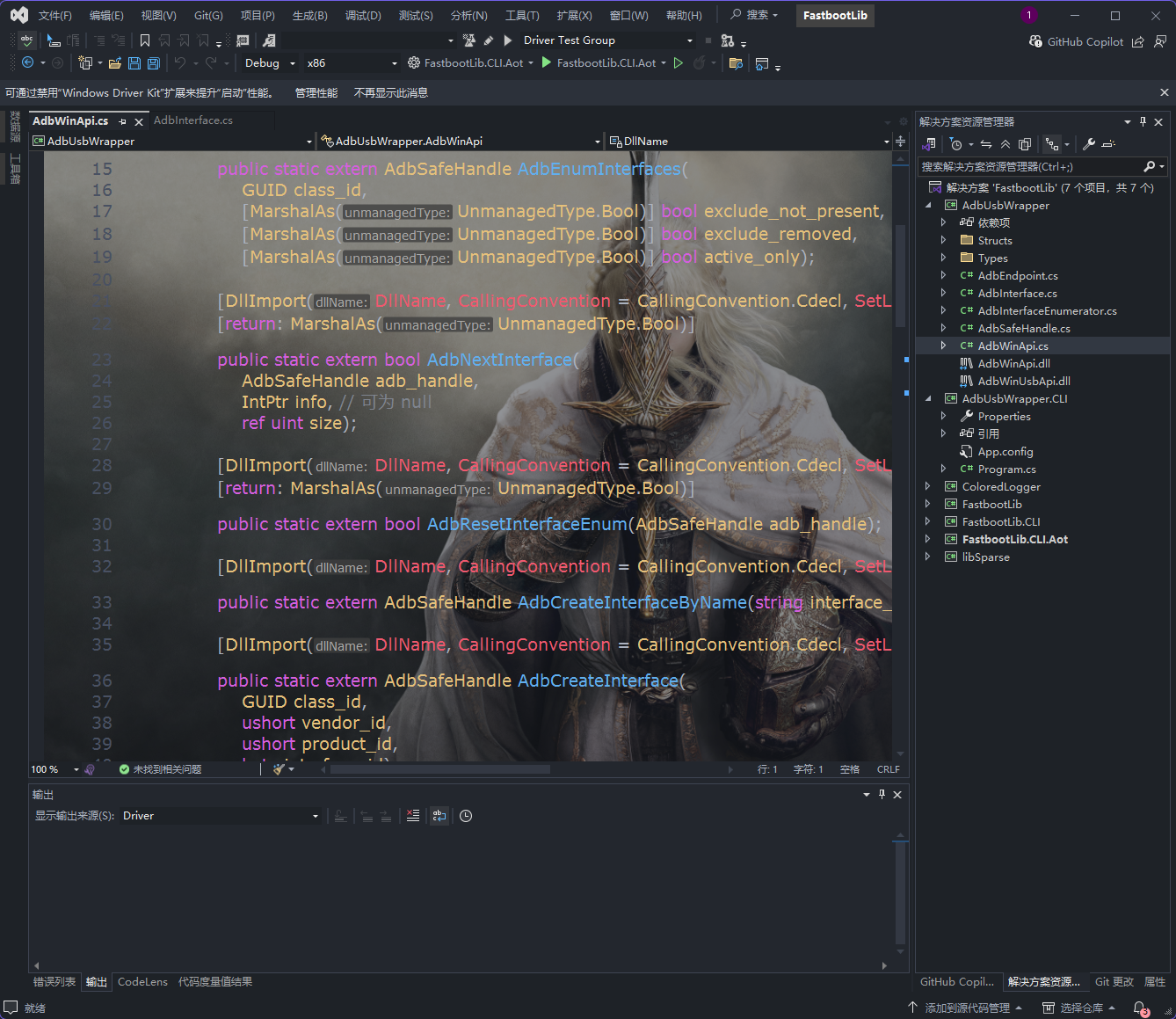Click Sync with Active Document icon
Image resolution: width=1176 pixels, height=1019 pixels.
[x=986, y=144]
